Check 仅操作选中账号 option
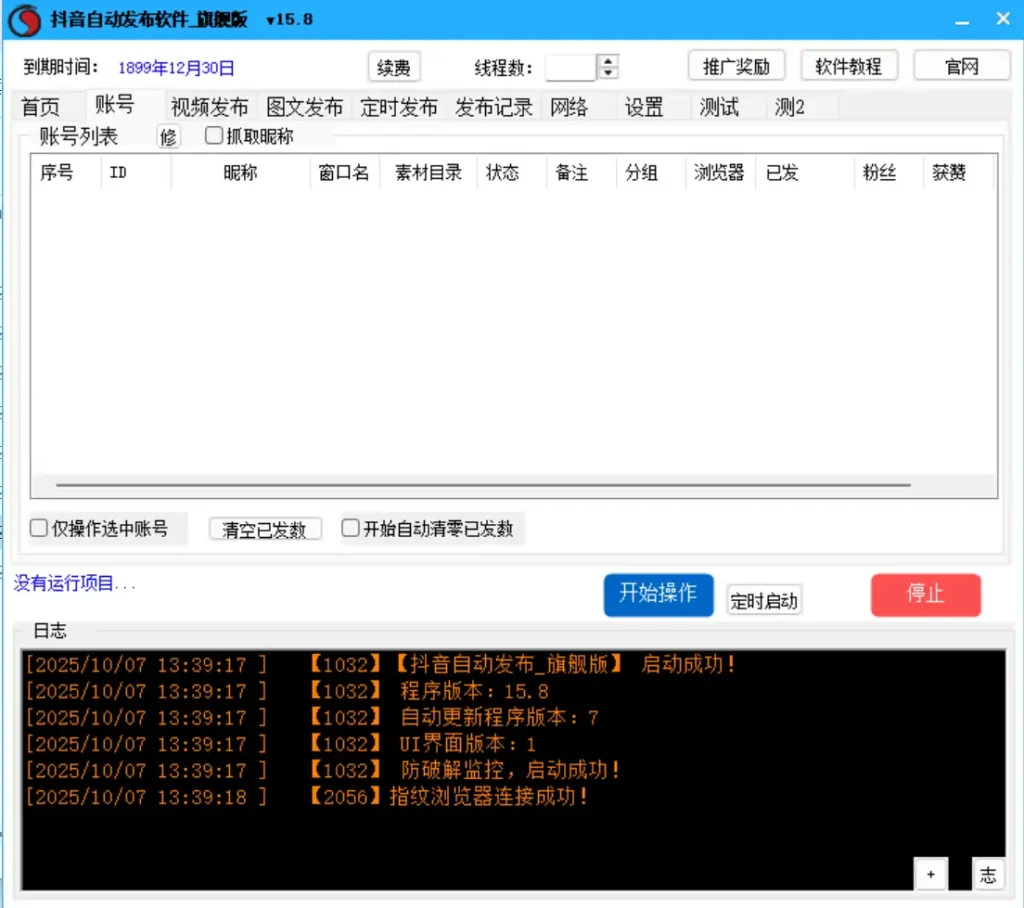Screen dimensions: 1024x908 (x=39, y=529)
